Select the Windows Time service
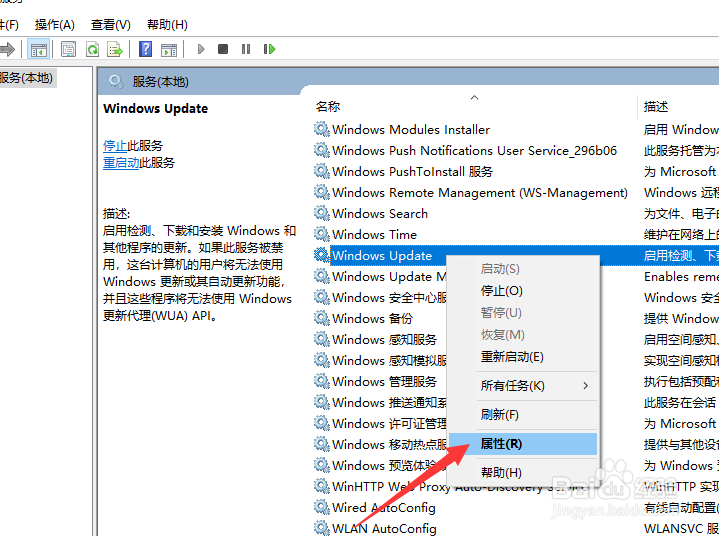This screenshot has width=719, height=536. (374, 234)
